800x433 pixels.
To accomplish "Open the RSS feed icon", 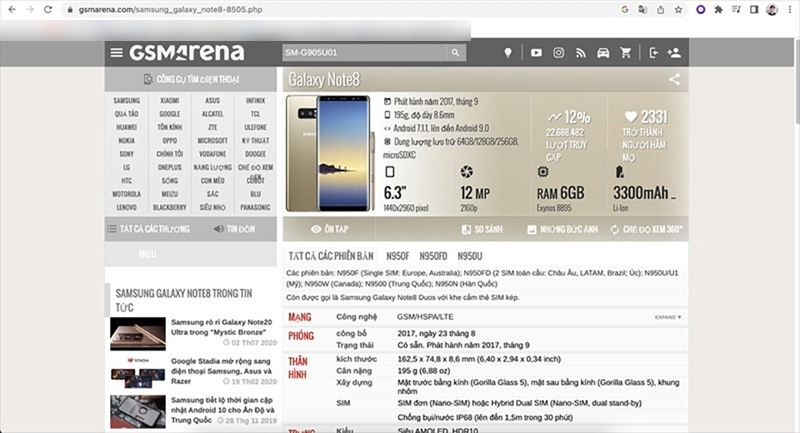I will [x=581, y=53].
